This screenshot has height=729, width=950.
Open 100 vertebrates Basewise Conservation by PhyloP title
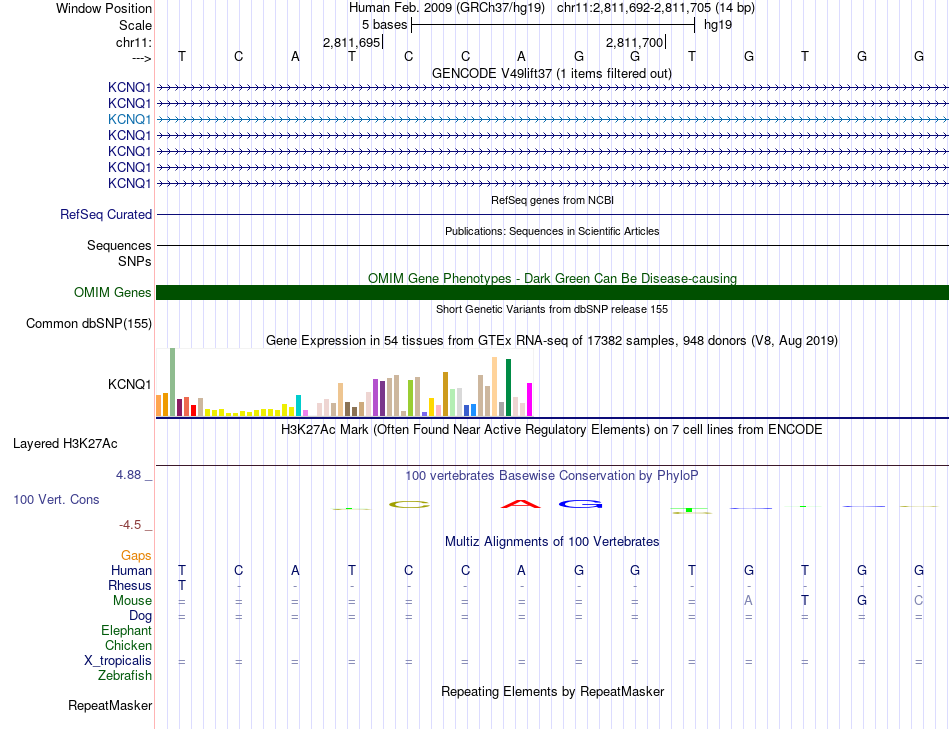pos(552,476)
